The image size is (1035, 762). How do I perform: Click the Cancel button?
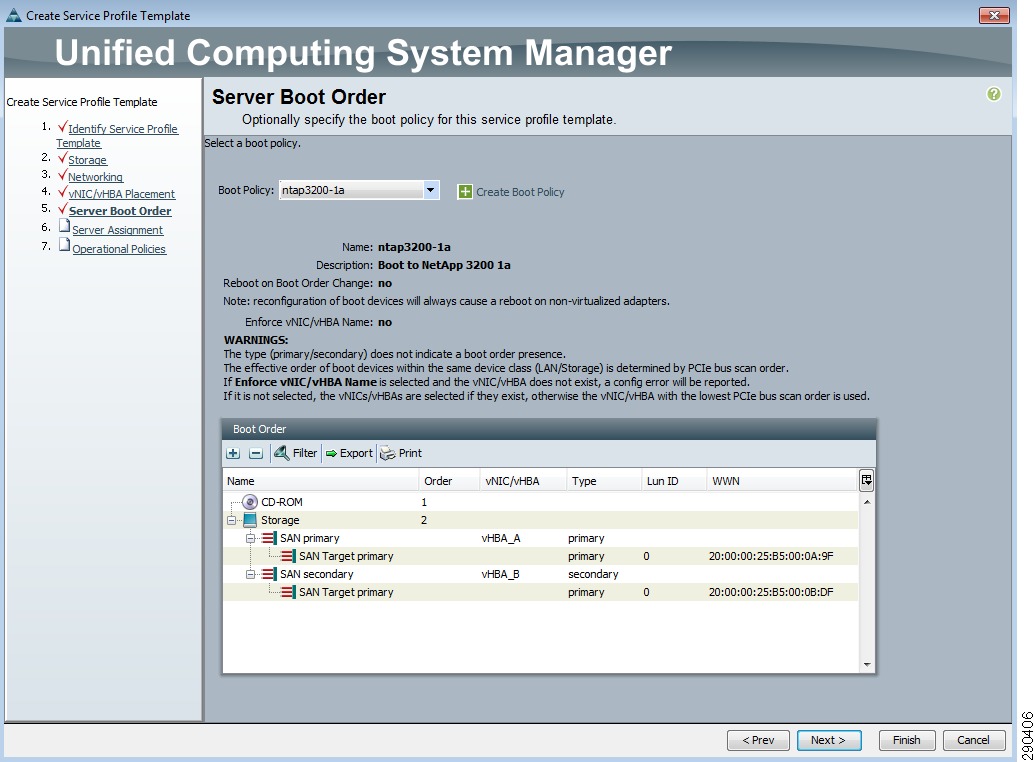click(x=974, y=740)
